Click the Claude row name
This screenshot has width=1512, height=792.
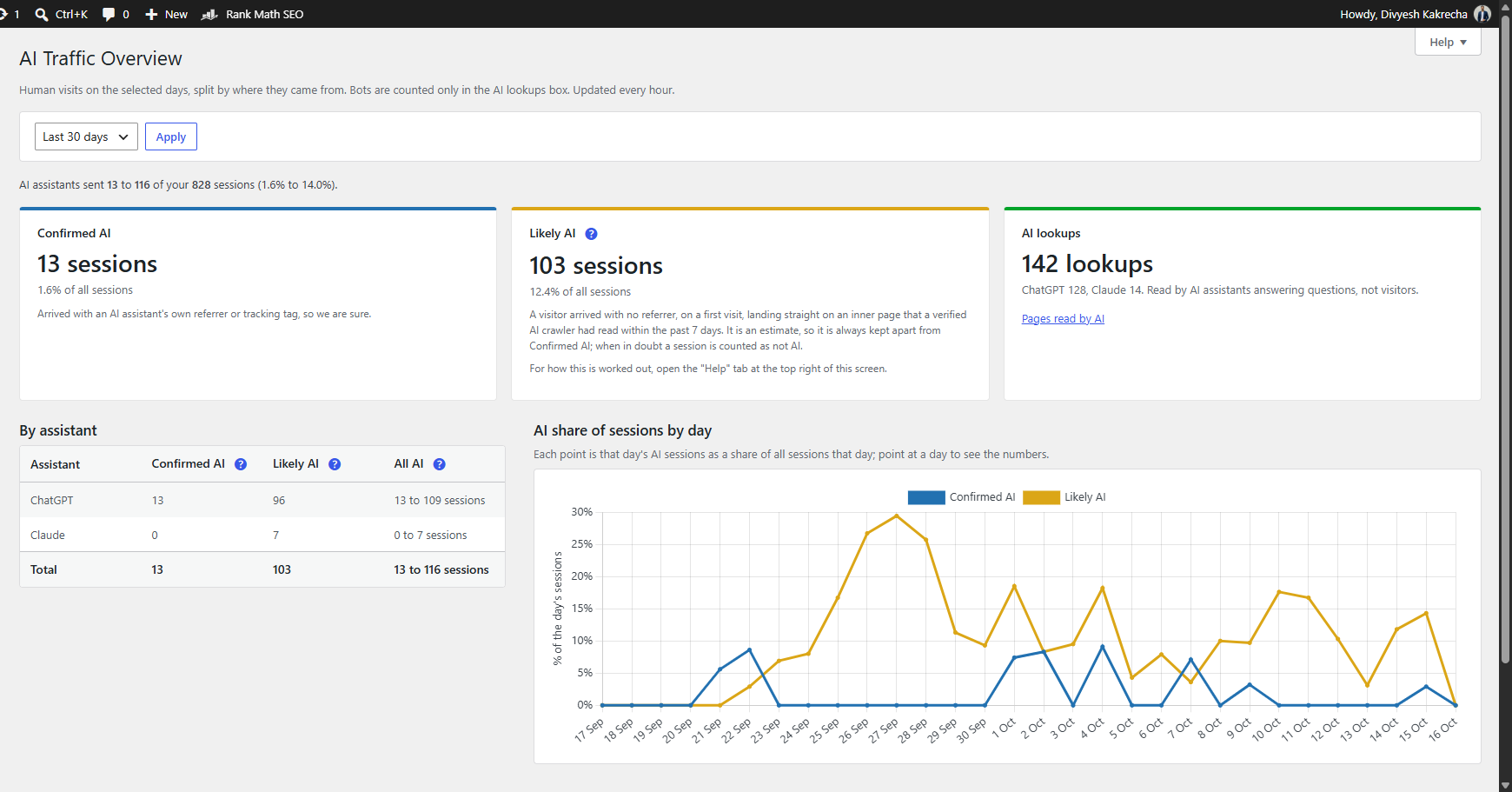[48, 536]
